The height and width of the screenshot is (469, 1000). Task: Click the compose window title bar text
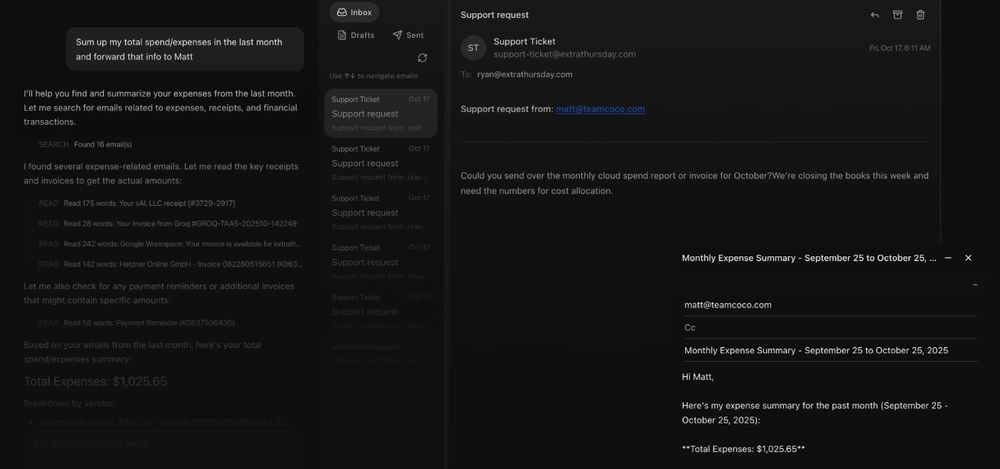(809, 258)
